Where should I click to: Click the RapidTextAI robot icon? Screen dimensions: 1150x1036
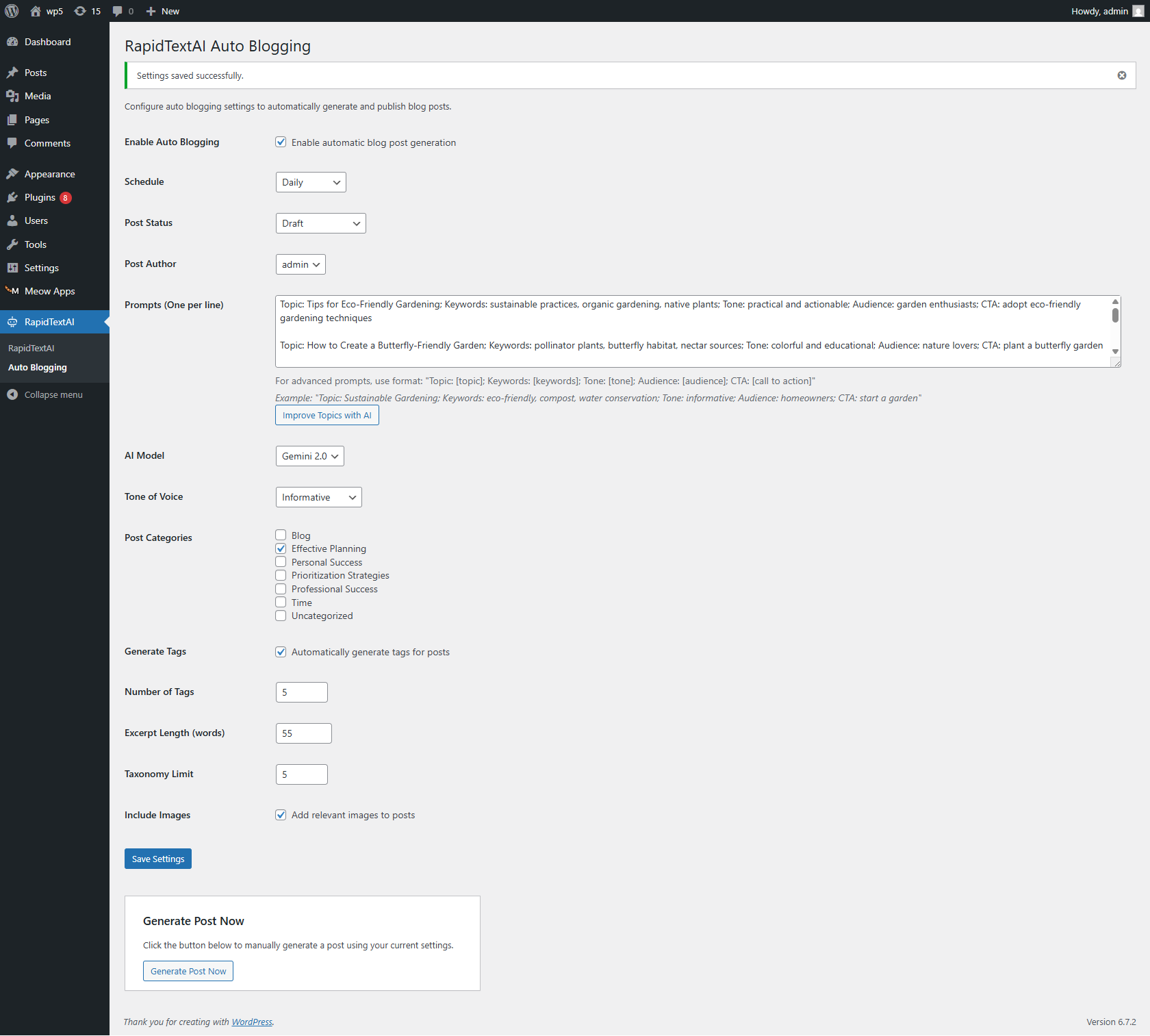click(12, 322)
